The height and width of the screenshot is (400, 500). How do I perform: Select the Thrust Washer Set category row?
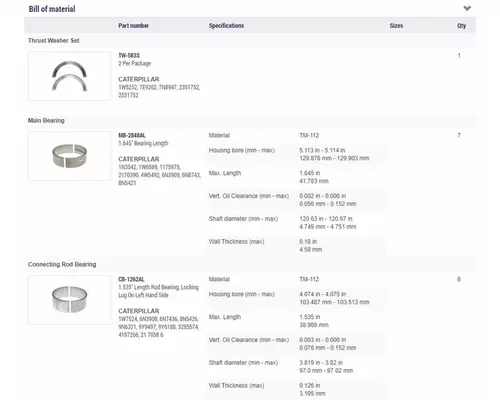click(250, 41)
